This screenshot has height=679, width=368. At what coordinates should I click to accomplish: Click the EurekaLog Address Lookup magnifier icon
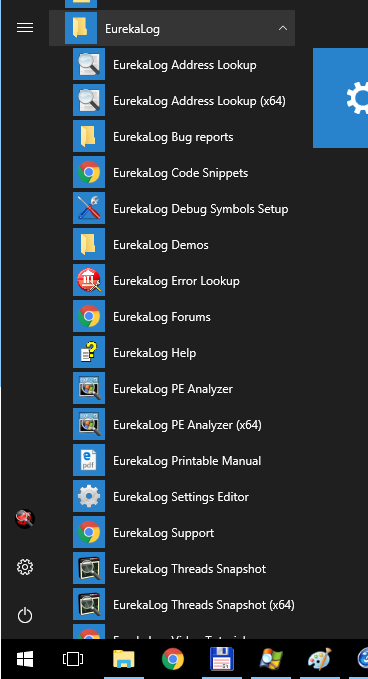coord(89,64)
